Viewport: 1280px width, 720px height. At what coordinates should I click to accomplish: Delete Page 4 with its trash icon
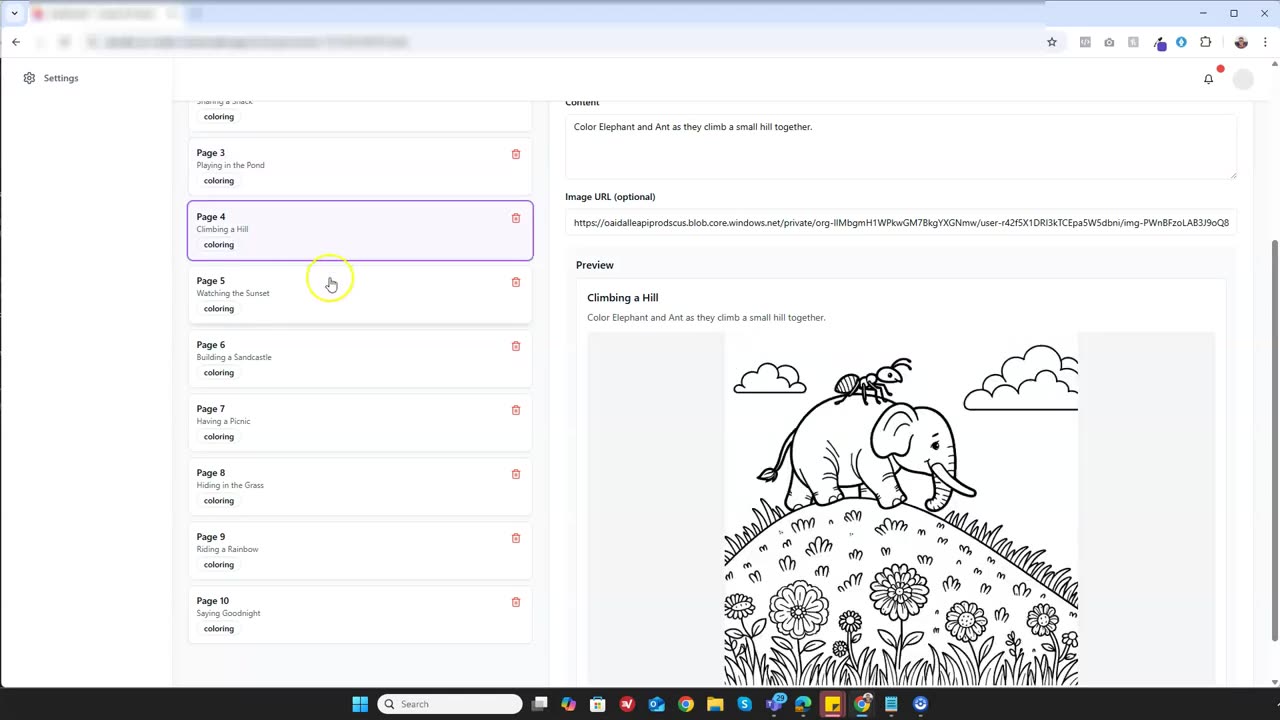pyautogui.click(x=516, y=218)
